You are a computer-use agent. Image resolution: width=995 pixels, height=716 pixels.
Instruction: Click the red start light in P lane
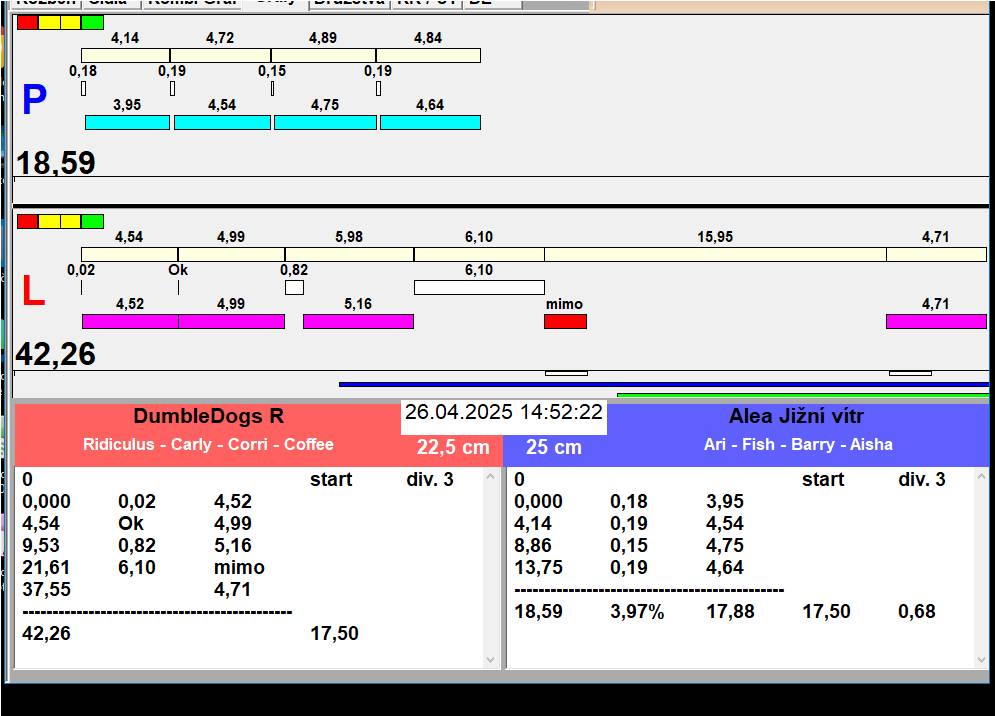click(x=27, y=22)
